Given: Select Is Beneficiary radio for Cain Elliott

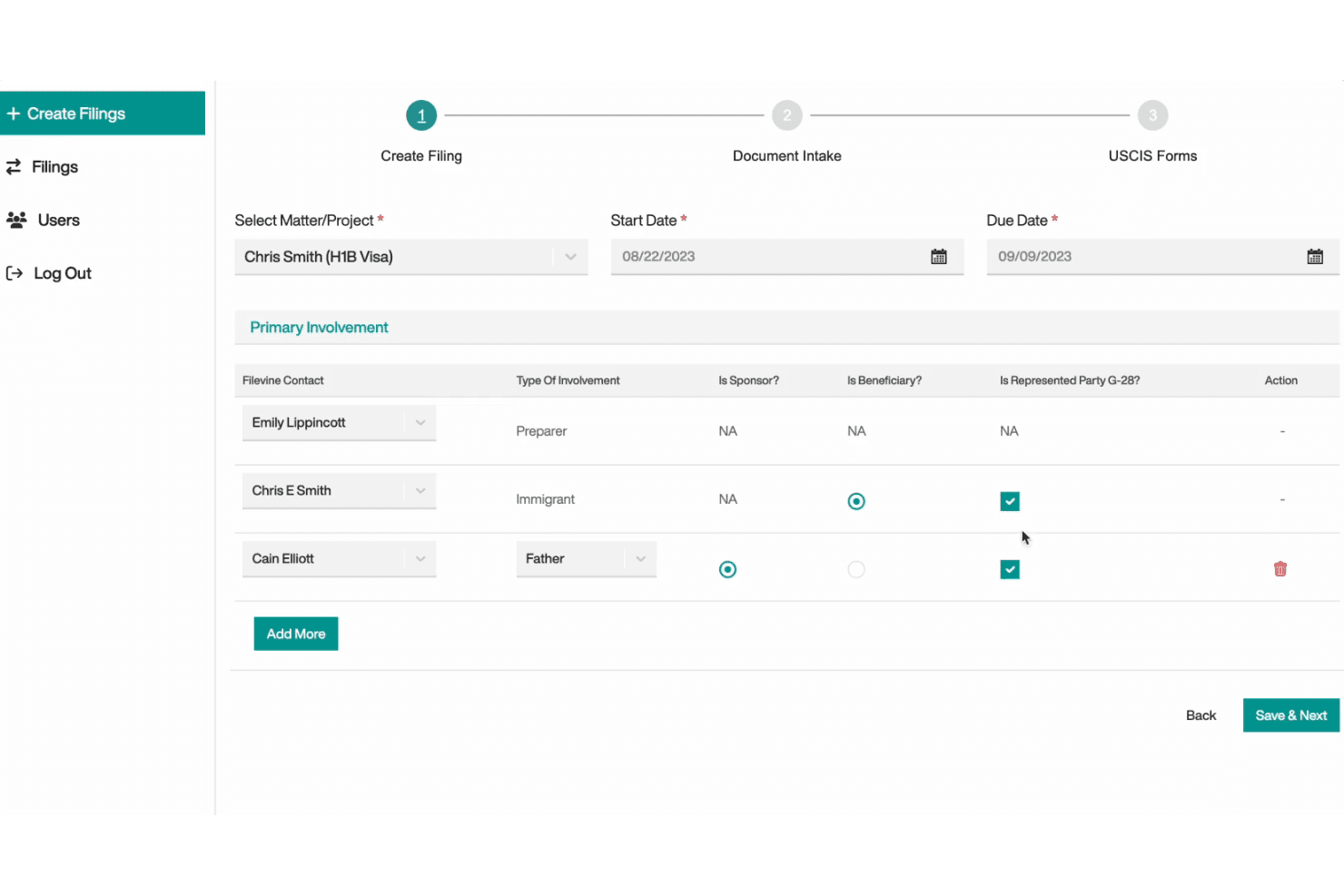Looking at the screenshot, I should 856,569.
